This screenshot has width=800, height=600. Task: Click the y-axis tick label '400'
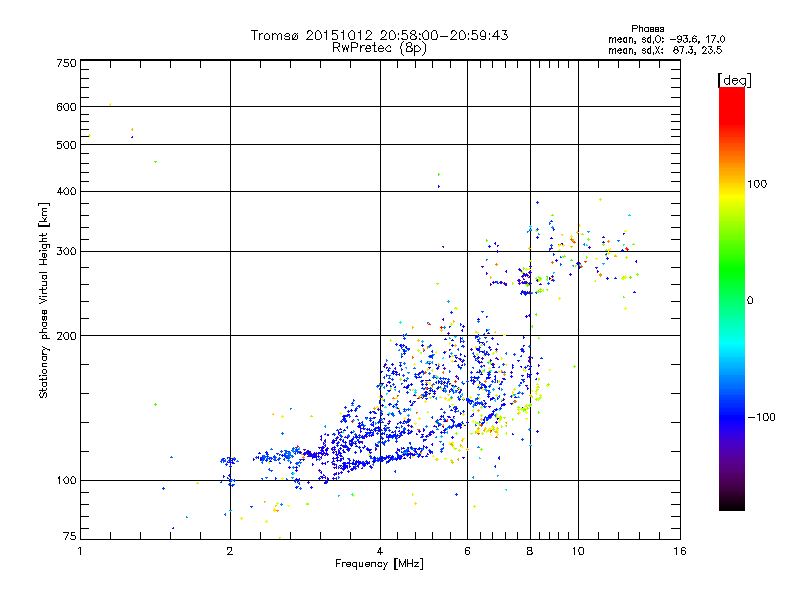pos(66,192)
